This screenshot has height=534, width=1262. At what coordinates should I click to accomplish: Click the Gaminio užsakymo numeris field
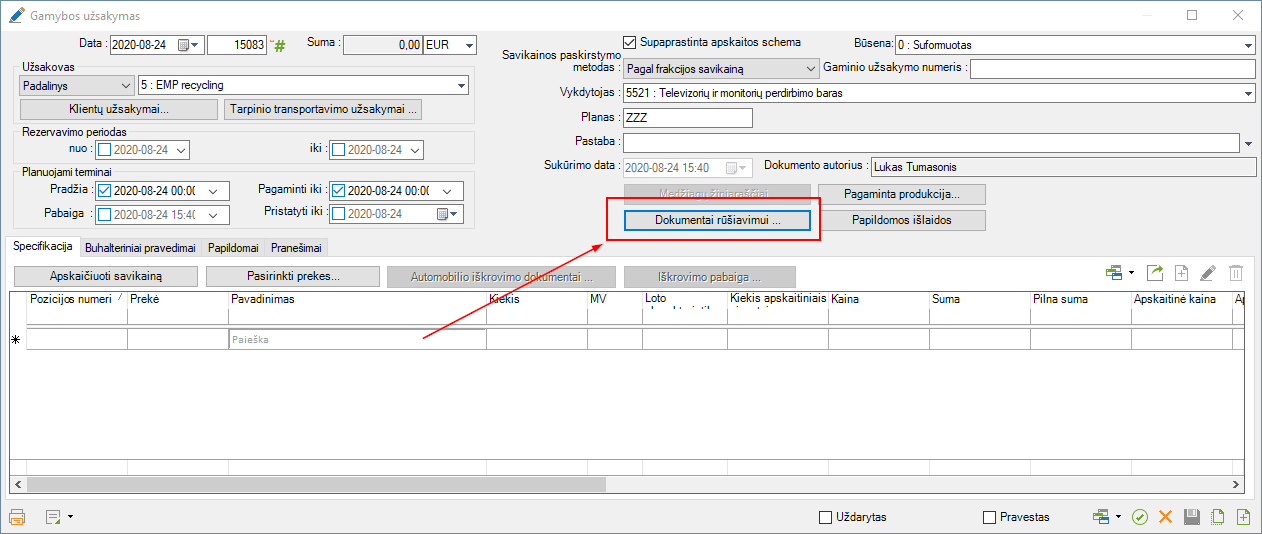tap(1112, 69)
